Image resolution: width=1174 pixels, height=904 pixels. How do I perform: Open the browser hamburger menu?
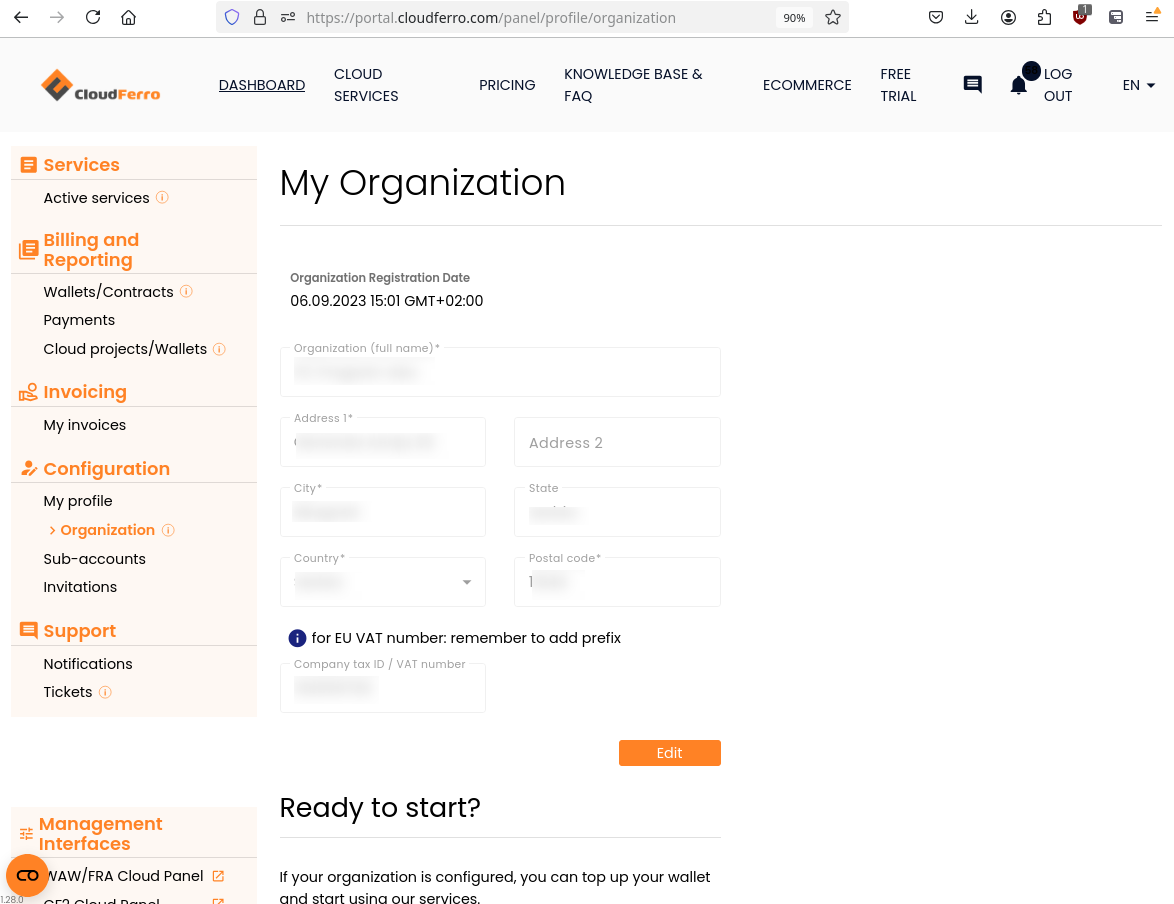(1152, 17)
